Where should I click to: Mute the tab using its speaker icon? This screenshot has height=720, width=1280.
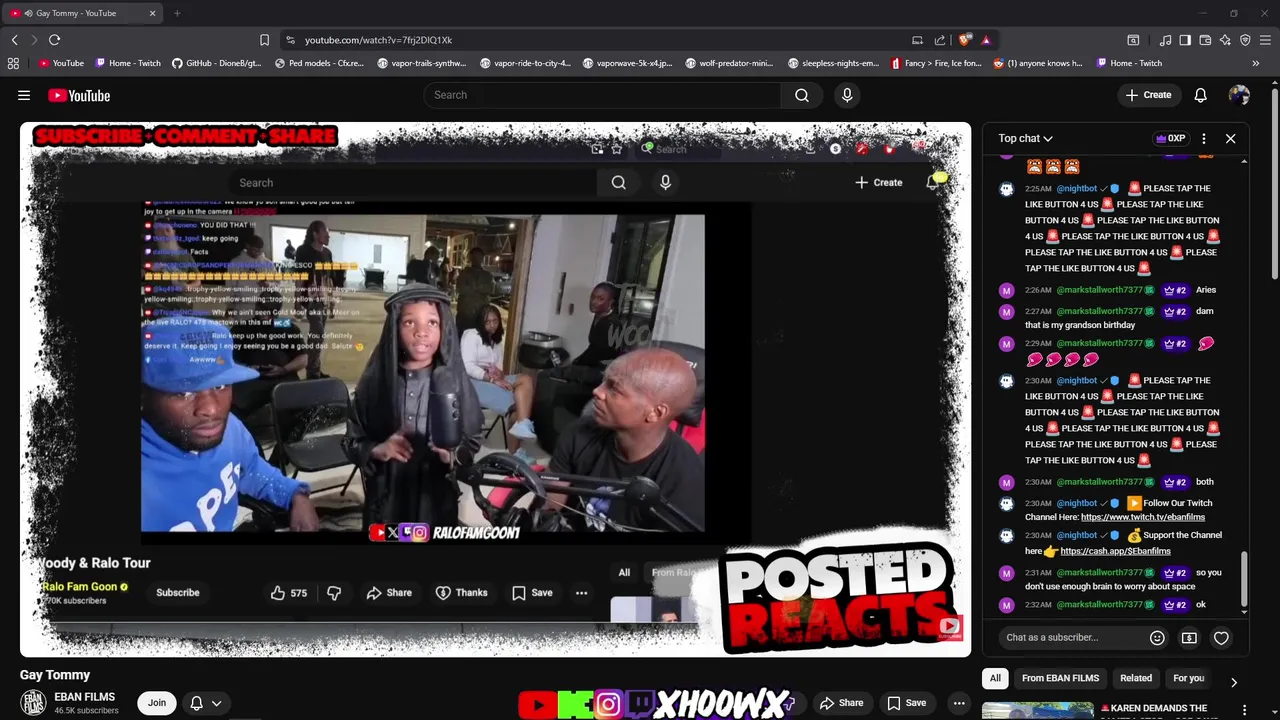pos(28,13)
